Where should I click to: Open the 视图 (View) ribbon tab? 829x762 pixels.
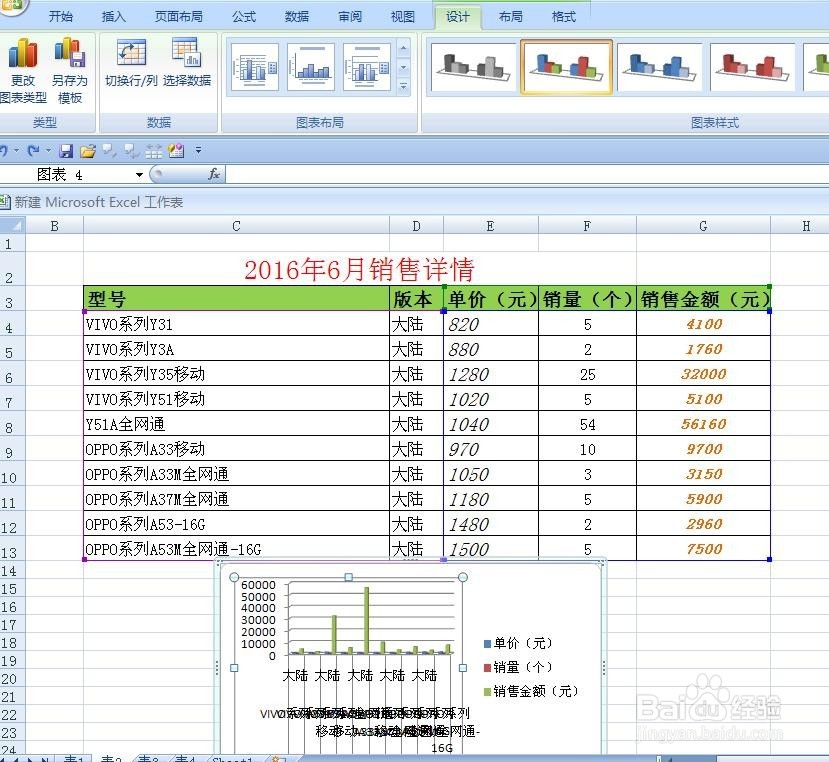(x=402, y=16)
